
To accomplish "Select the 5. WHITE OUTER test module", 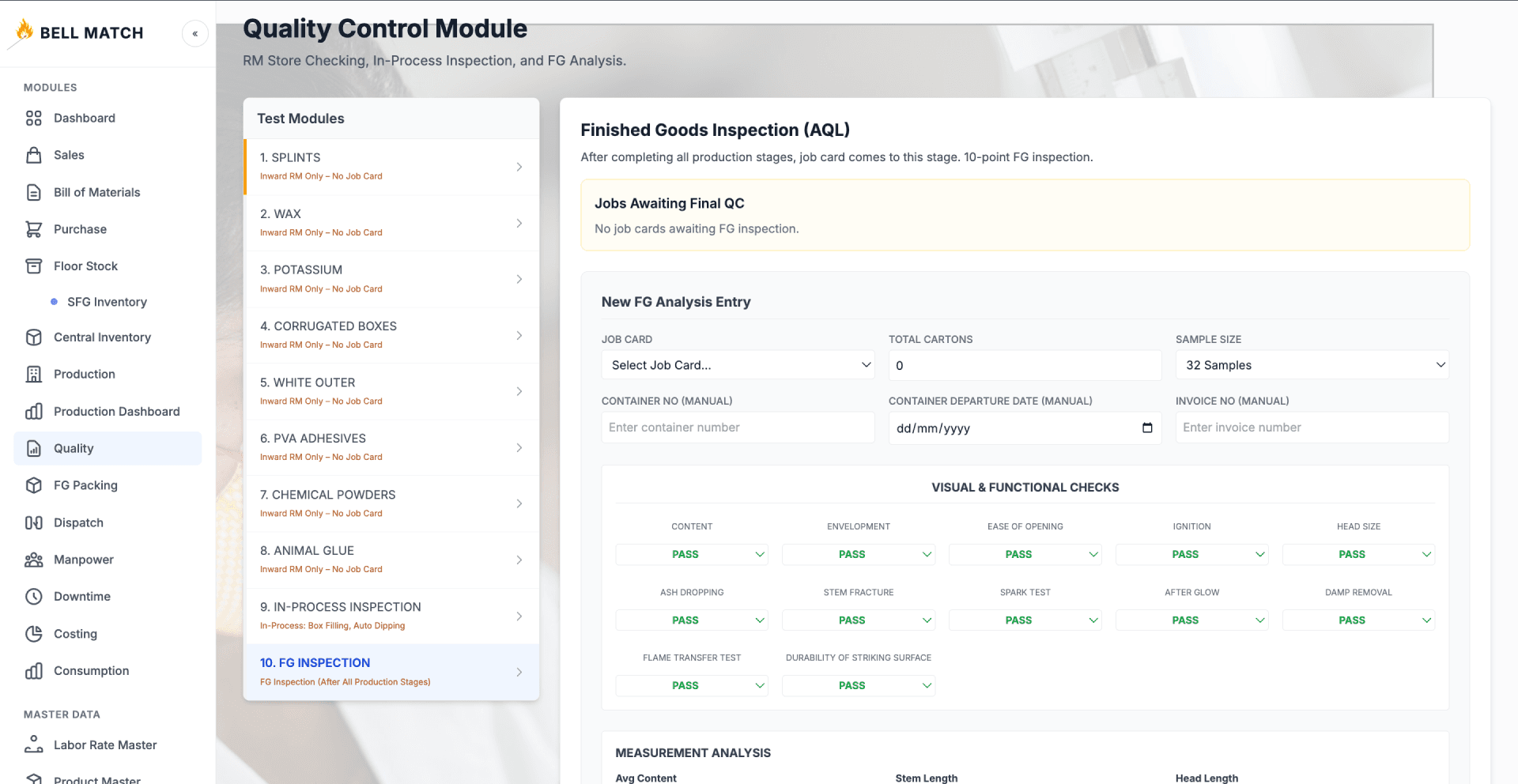I will point(391,391).
